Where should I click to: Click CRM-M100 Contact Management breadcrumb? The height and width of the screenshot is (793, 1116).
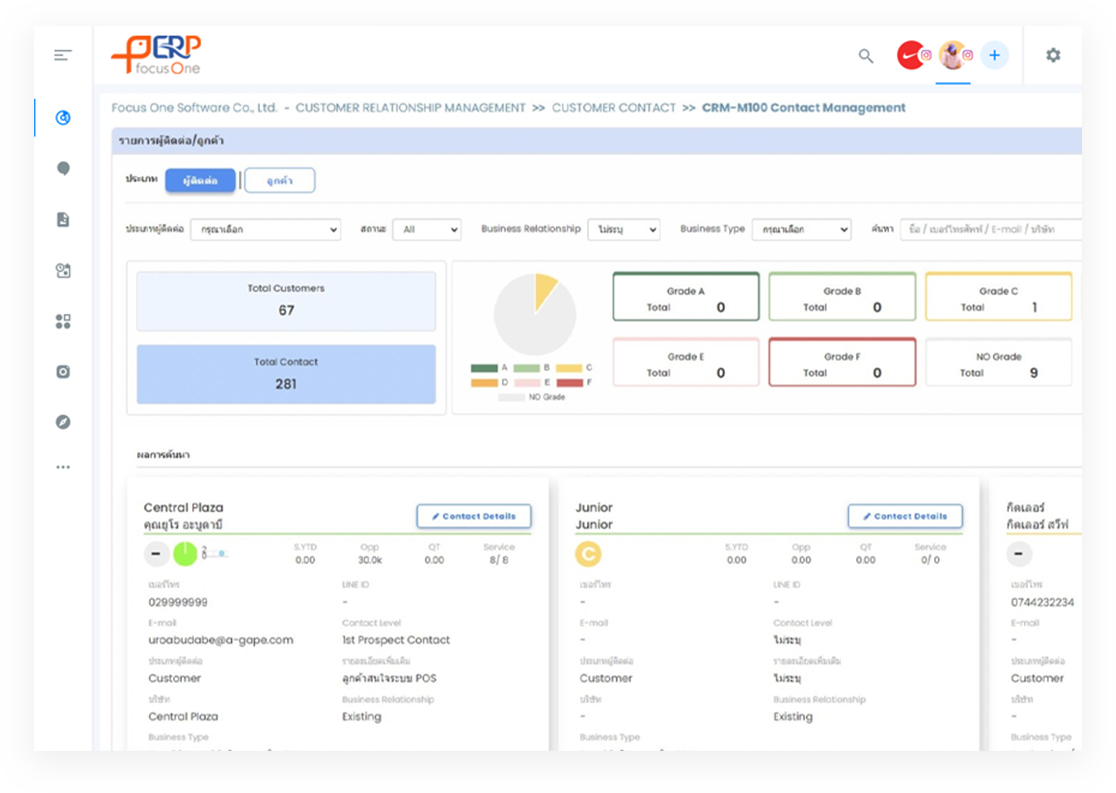tap(804, 107)
